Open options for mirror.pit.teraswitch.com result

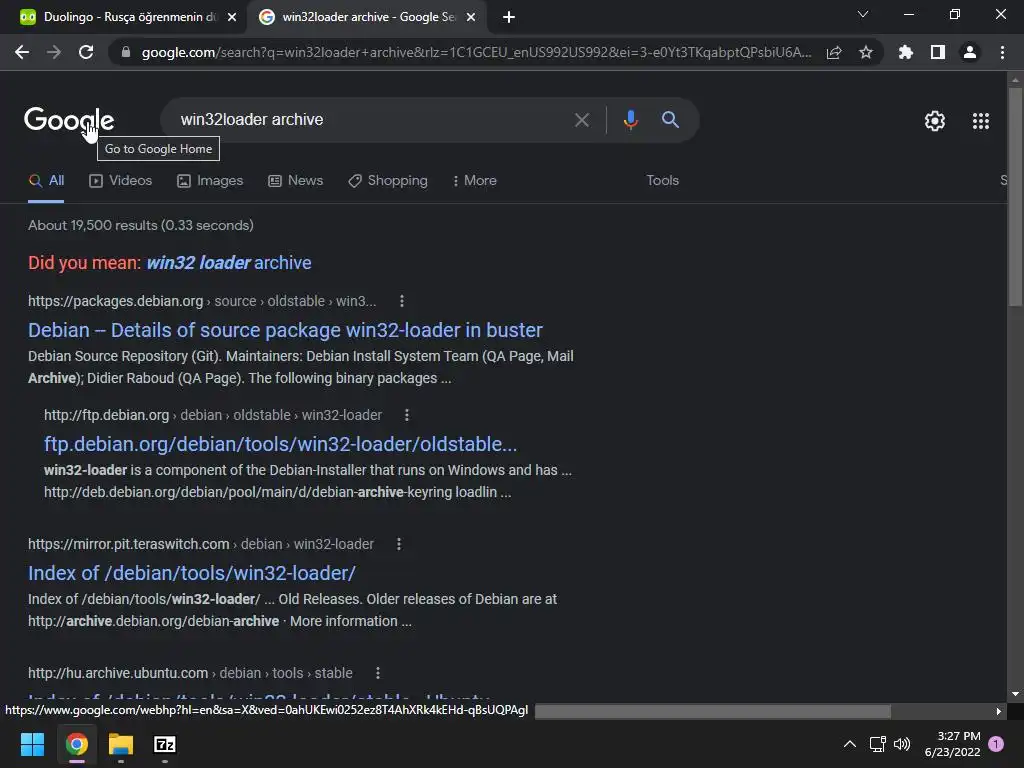pos(398,544)
